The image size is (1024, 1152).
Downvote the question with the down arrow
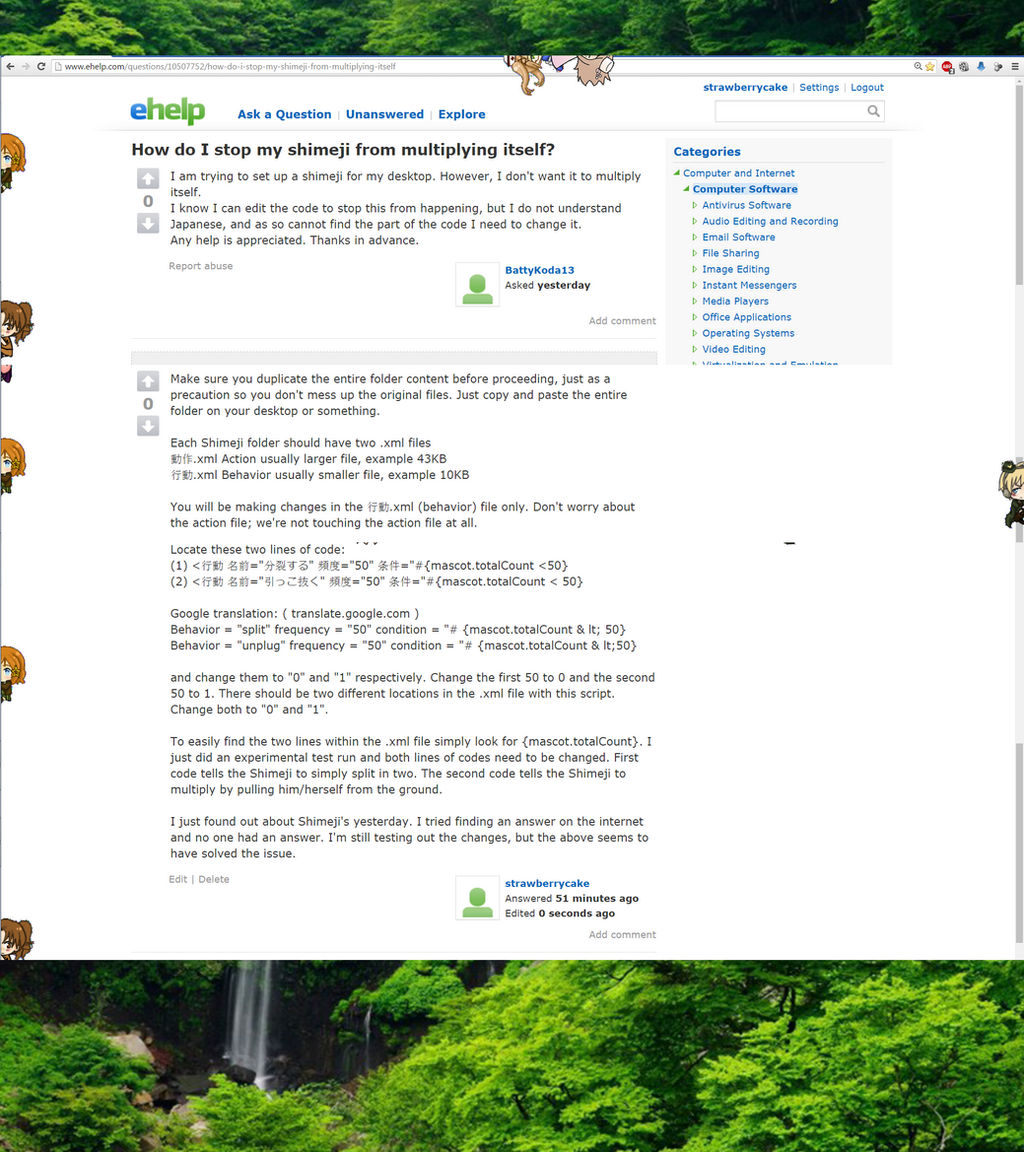tap(148, 223)
